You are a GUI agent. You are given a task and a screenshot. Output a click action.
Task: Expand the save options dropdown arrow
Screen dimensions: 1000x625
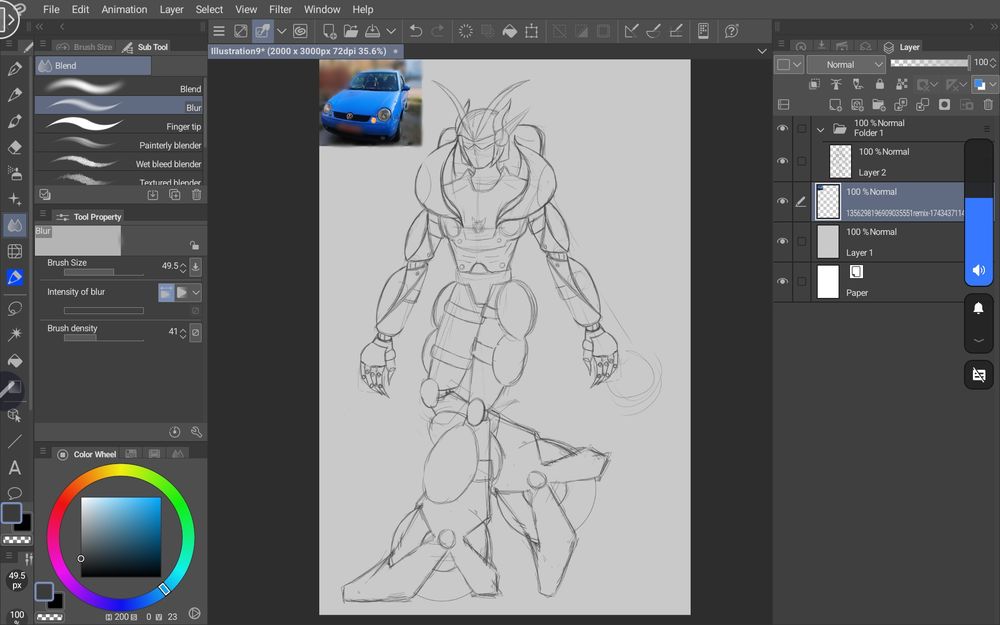coord(391,31)
